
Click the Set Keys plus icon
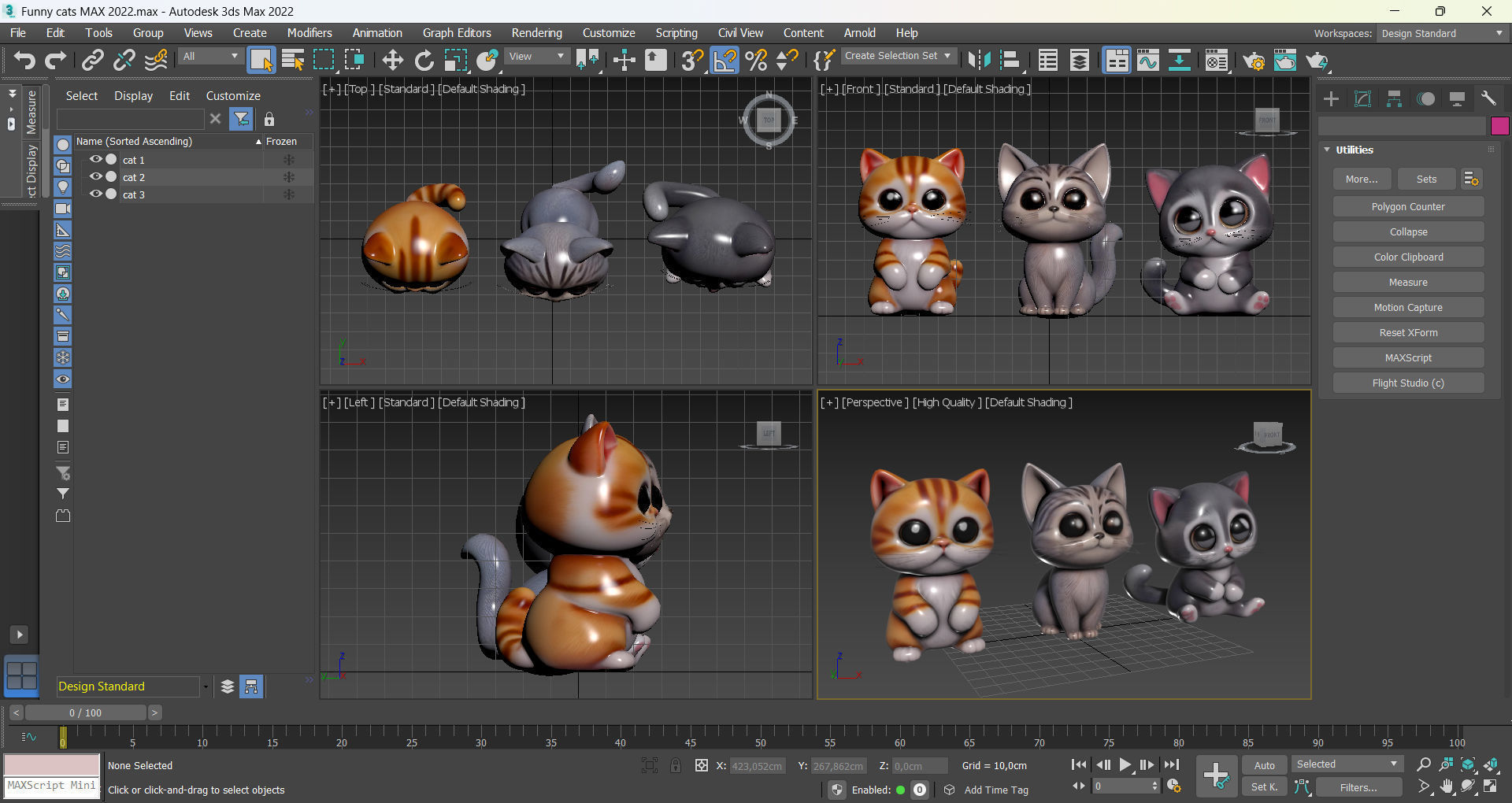1216,775
